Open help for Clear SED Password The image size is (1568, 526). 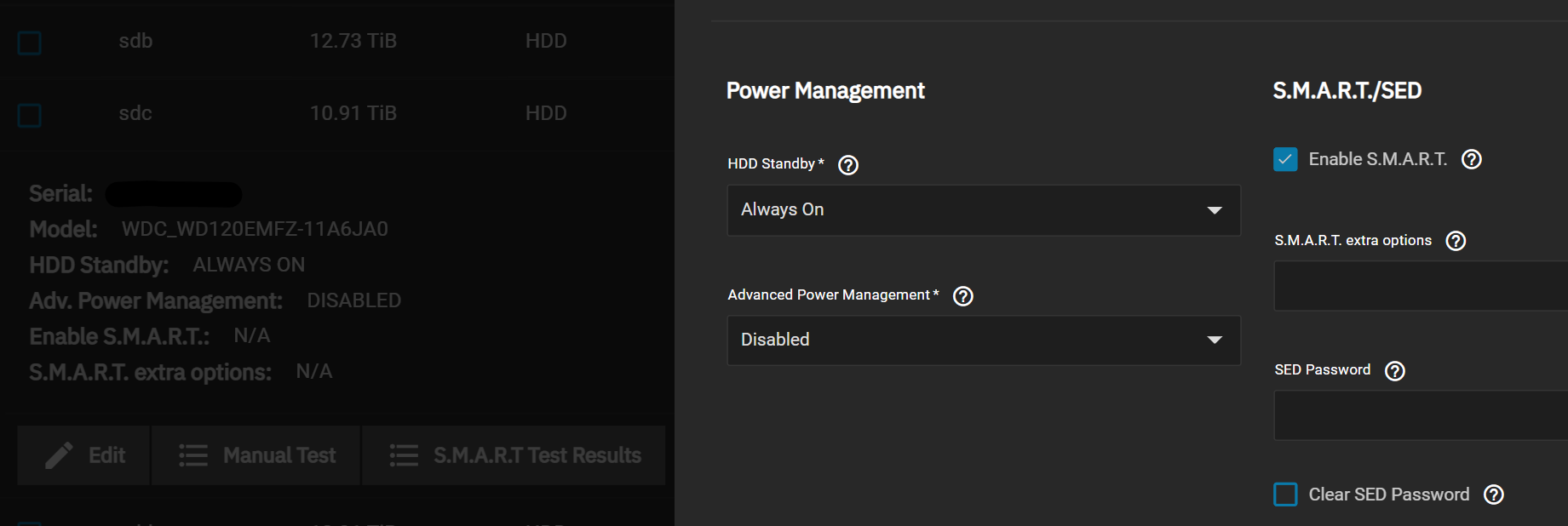[1494, 495]
